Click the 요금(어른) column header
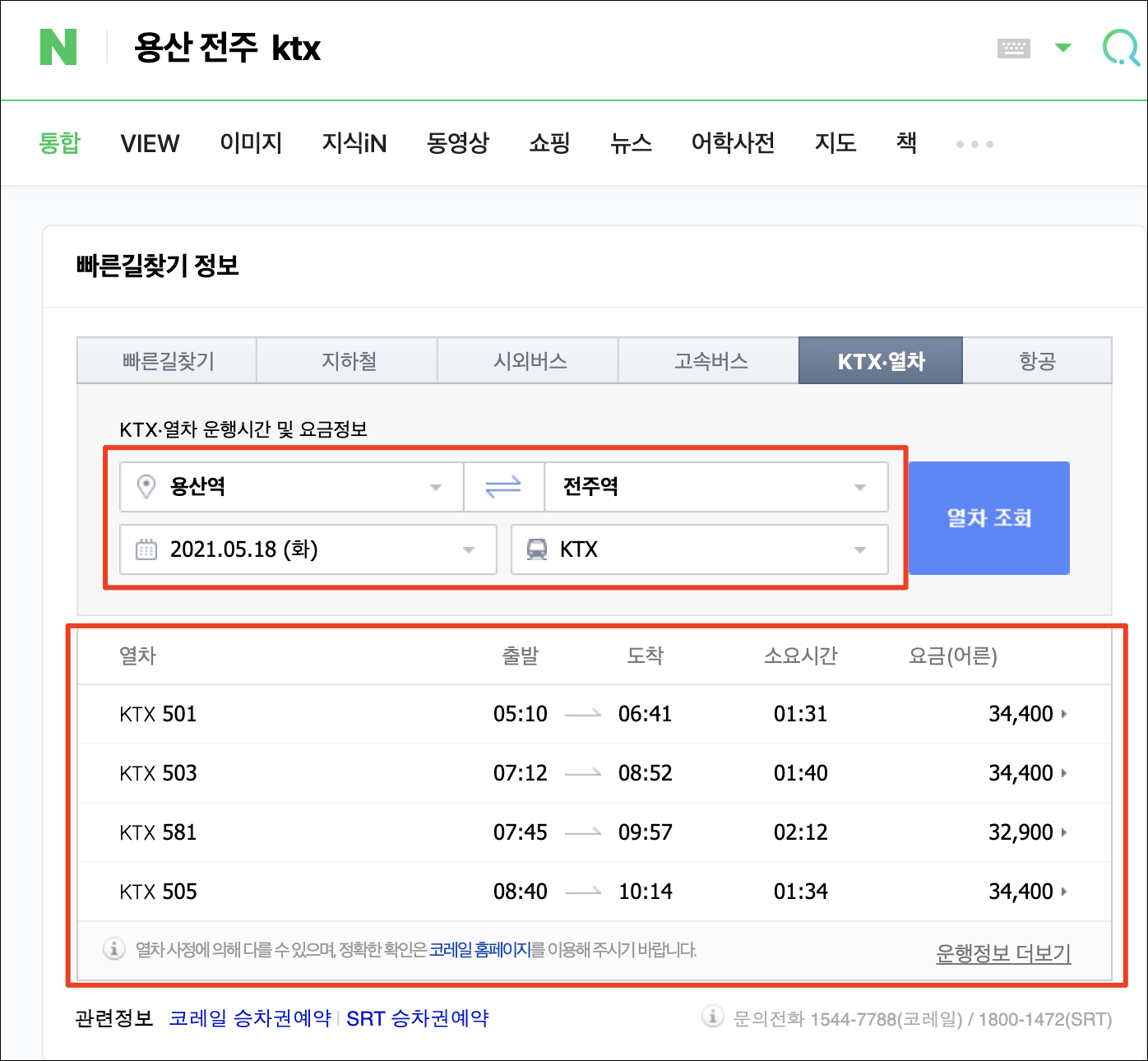Image resolution: width=1148 pixels, height=1061 pixels. (952, 656)
